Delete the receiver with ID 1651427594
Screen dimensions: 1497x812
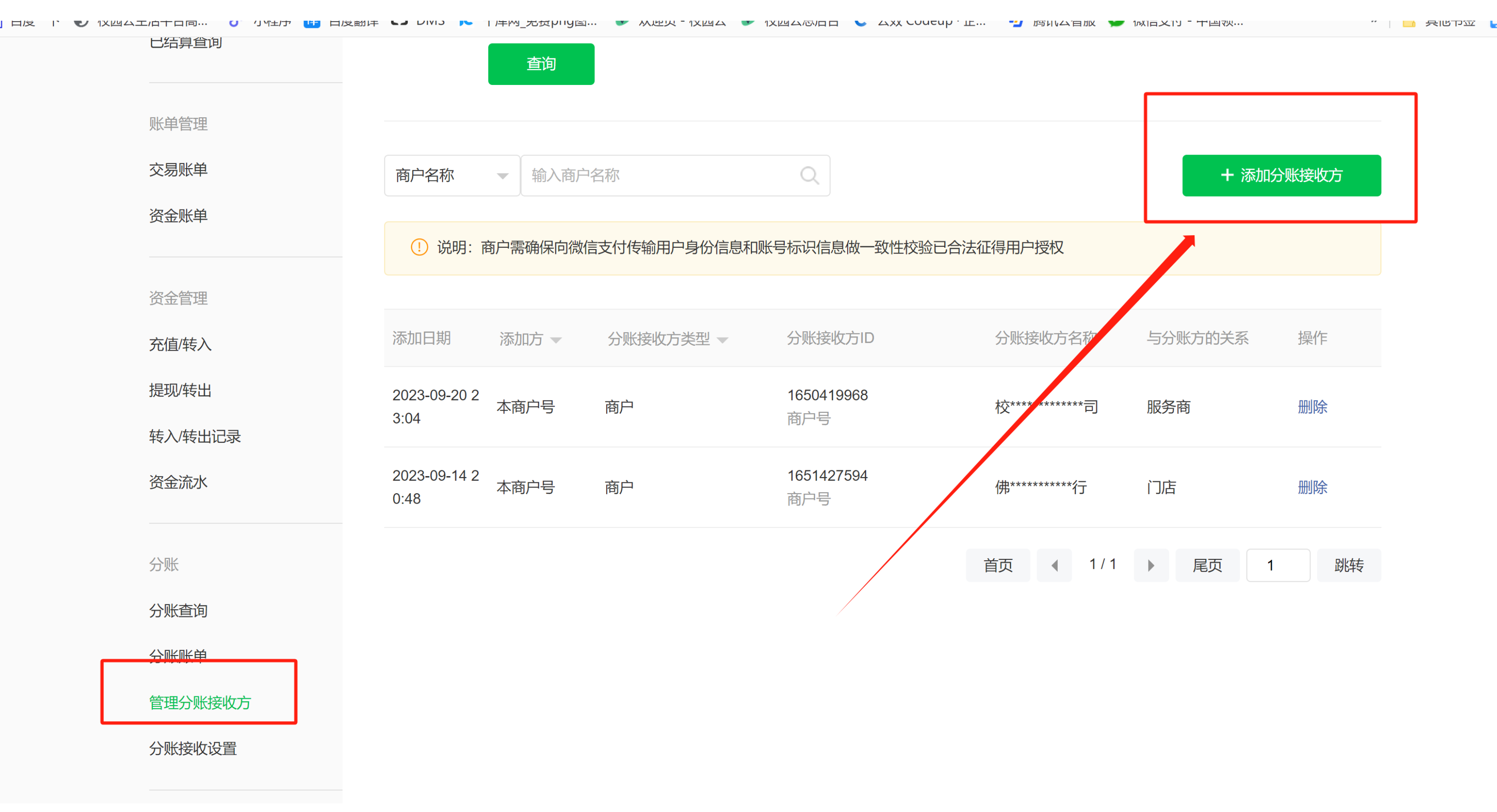(1312, 488)
